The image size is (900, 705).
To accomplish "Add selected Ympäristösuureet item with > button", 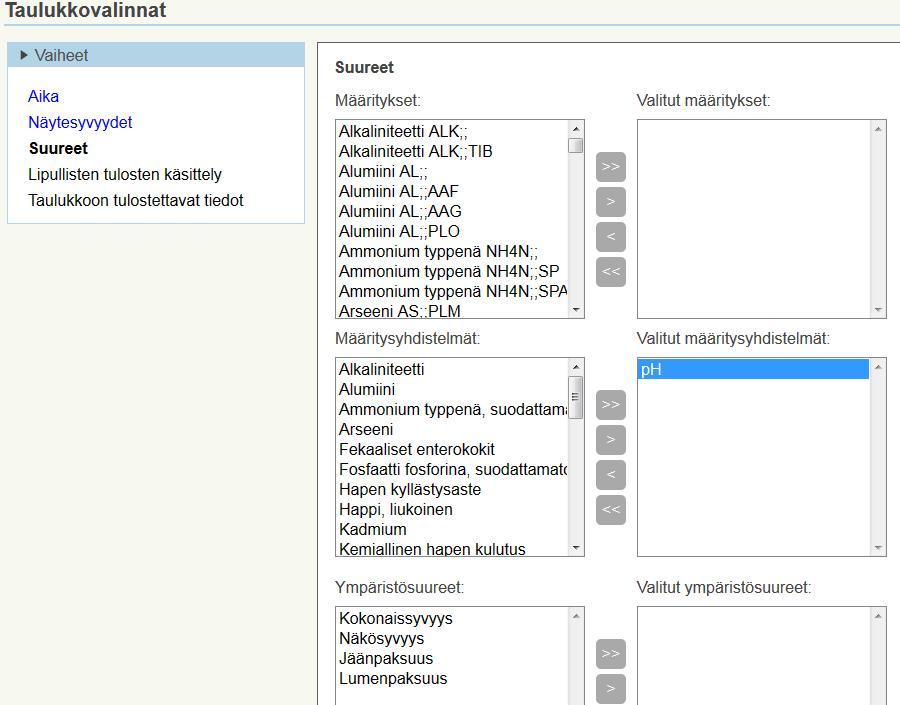I will pos(611,688).
